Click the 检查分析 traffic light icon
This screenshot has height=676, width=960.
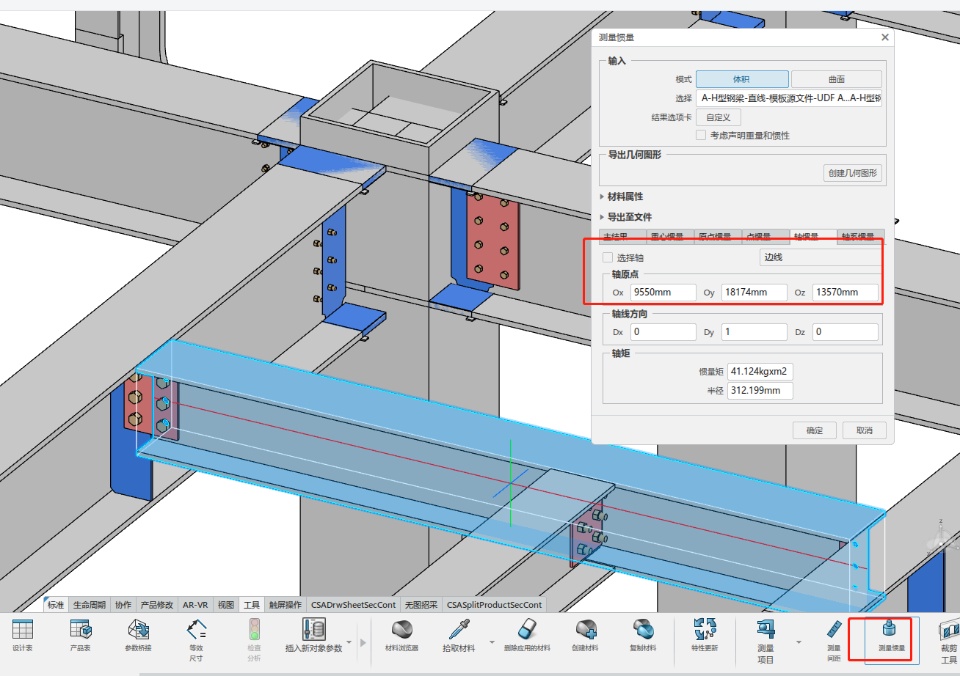pyautogui.click(x=253, y=629)
